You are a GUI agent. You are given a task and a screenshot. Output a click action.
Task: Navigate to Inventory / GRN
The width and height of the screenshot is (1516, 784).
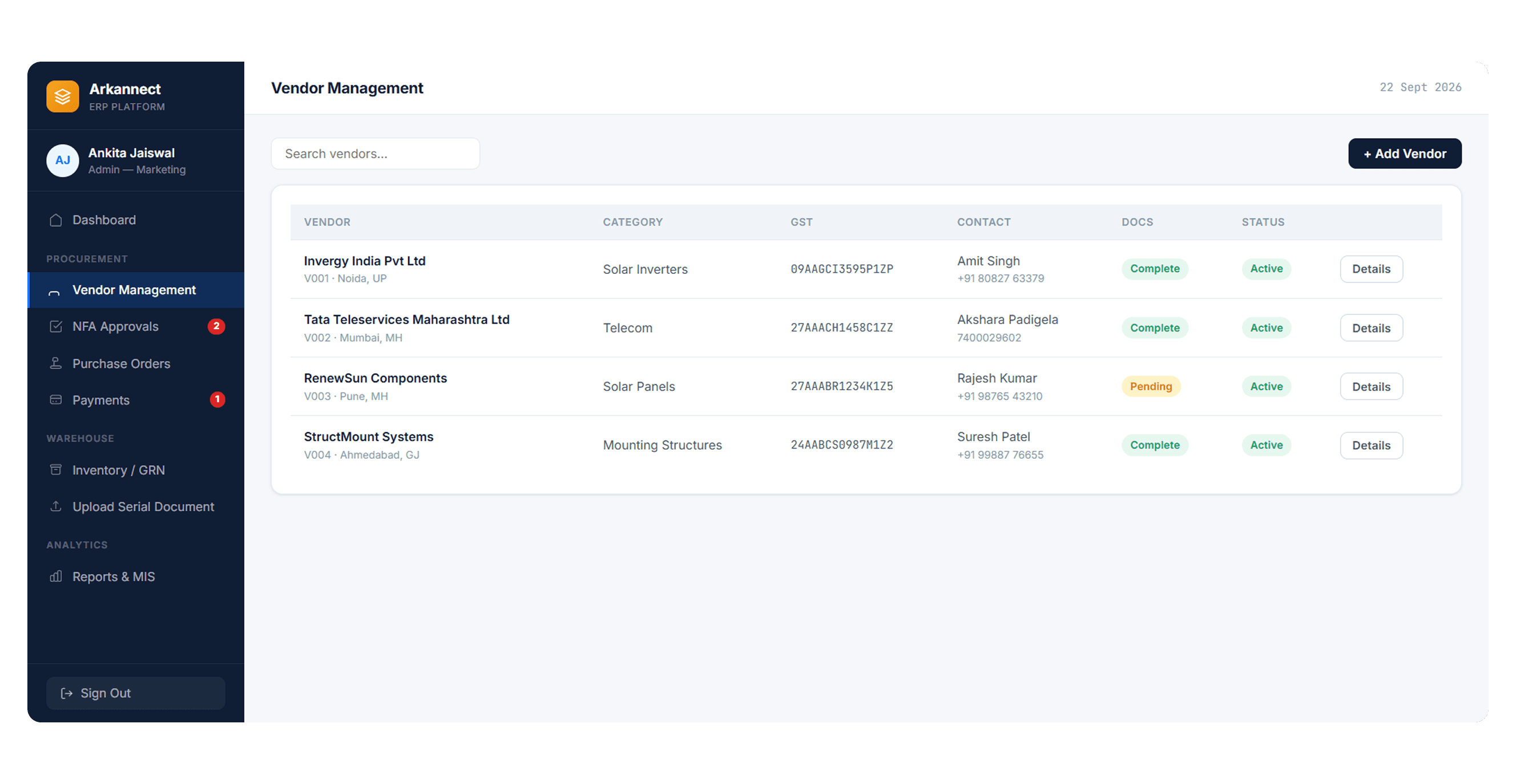[x=136, y=470]
